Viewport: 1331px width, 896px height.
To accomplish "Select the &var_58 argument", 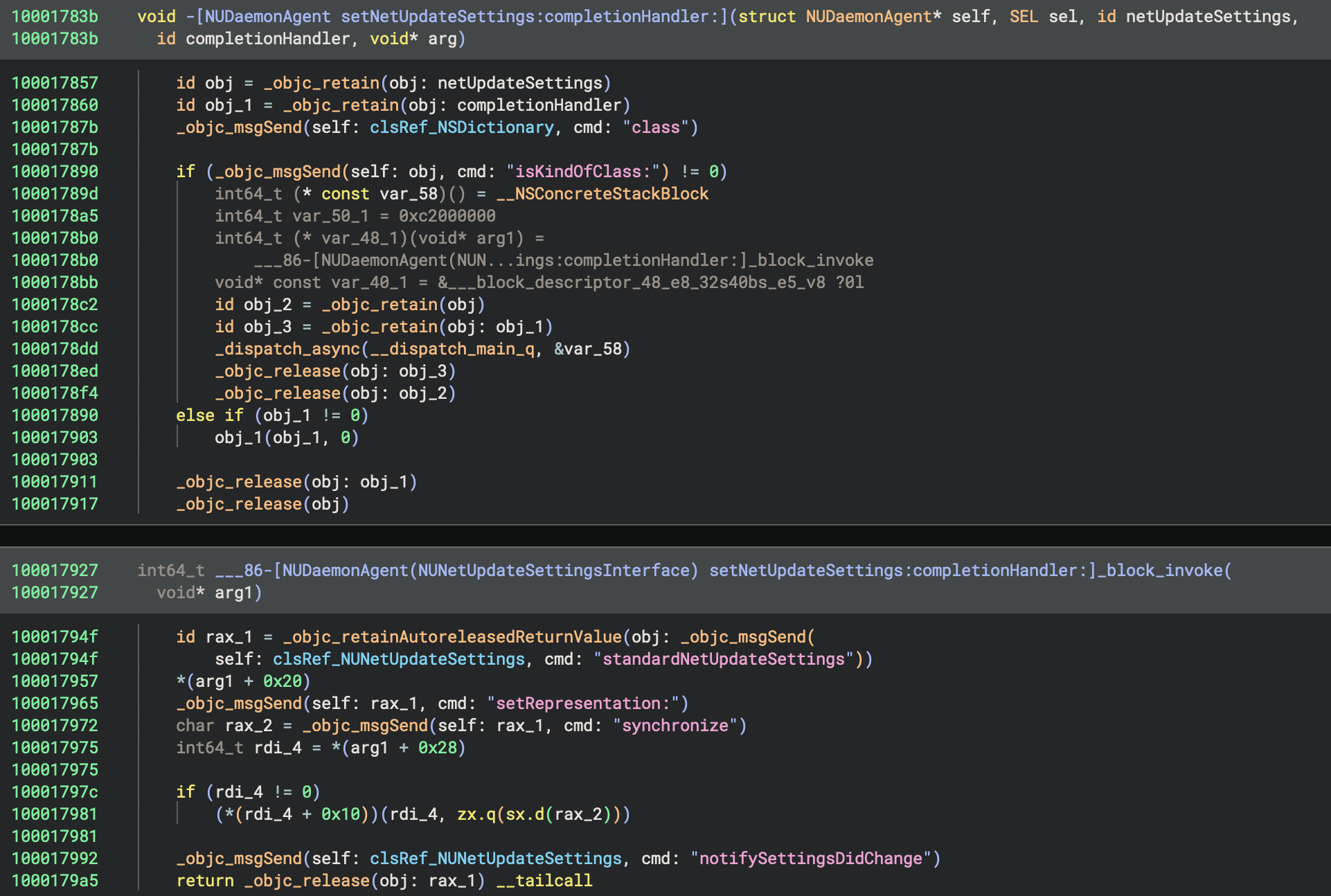I will (x=587, y=349).
